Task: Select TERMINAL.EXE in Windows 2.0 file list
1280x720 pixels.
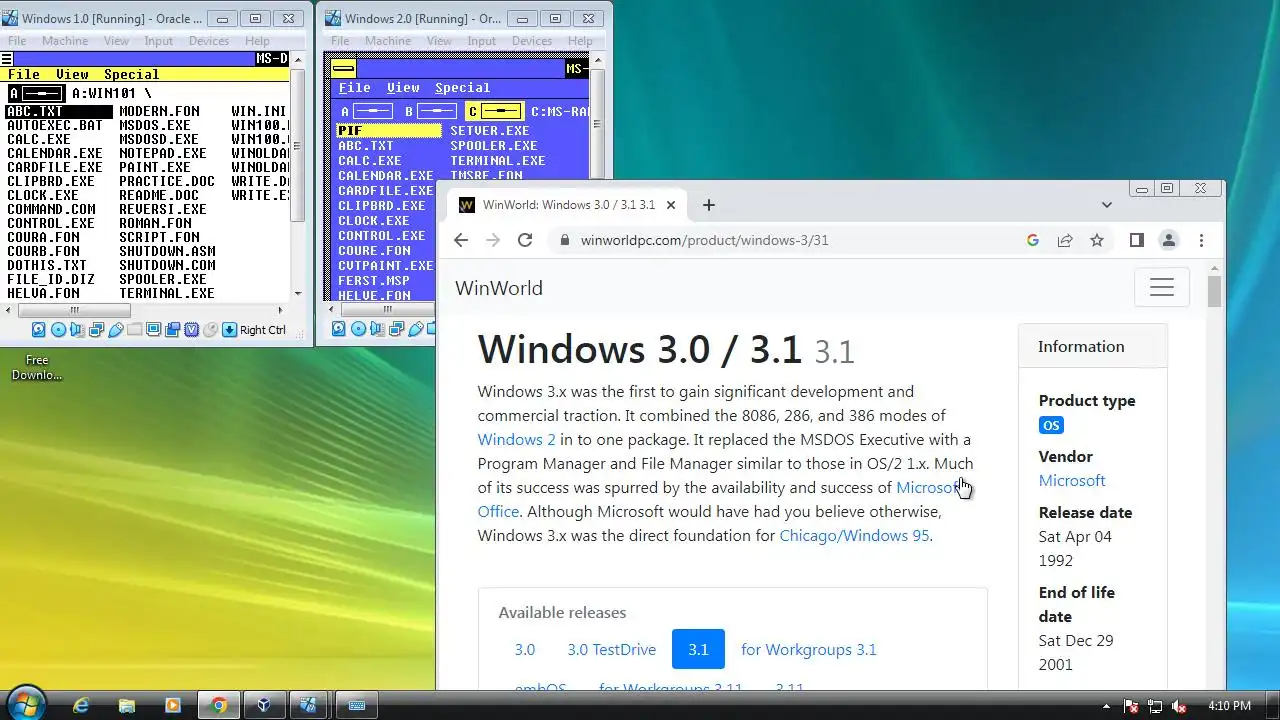Action: [x=497, y=160]
